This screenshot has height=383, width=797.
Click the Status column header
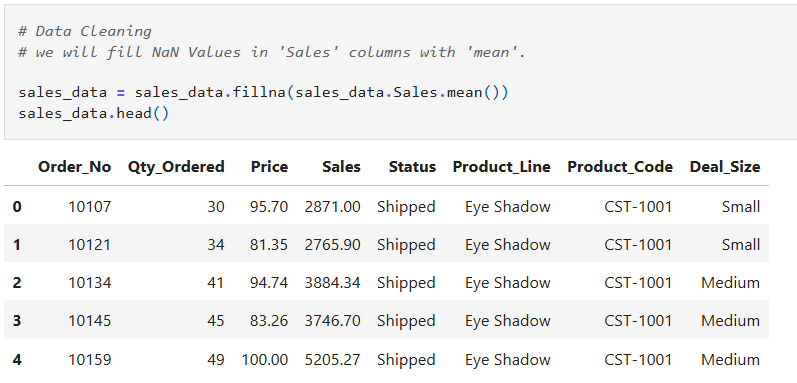pyautogui.click(x=412, y=167)
